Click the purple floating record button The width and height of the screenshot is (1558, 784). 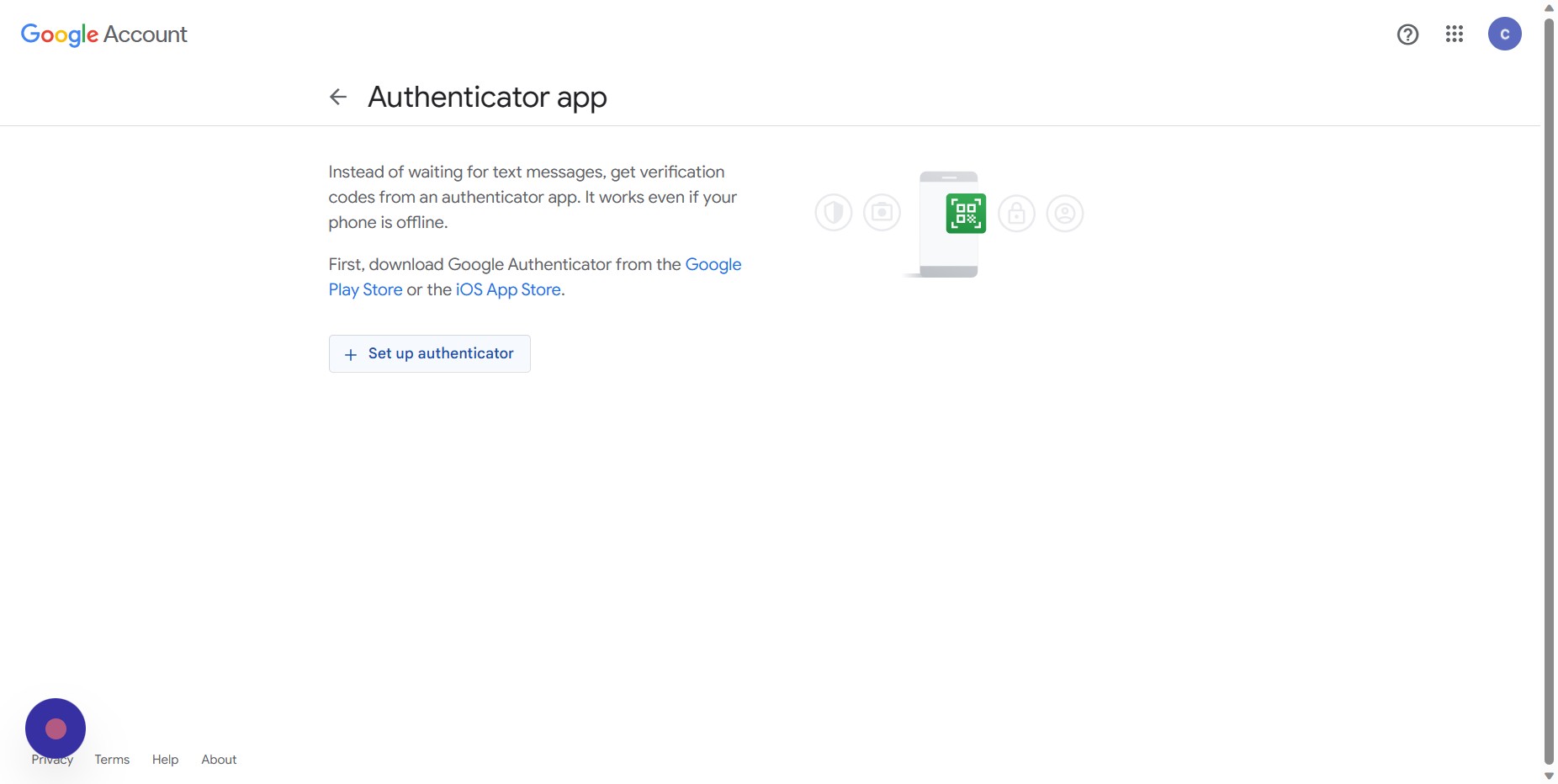click(x=56, y=728)
